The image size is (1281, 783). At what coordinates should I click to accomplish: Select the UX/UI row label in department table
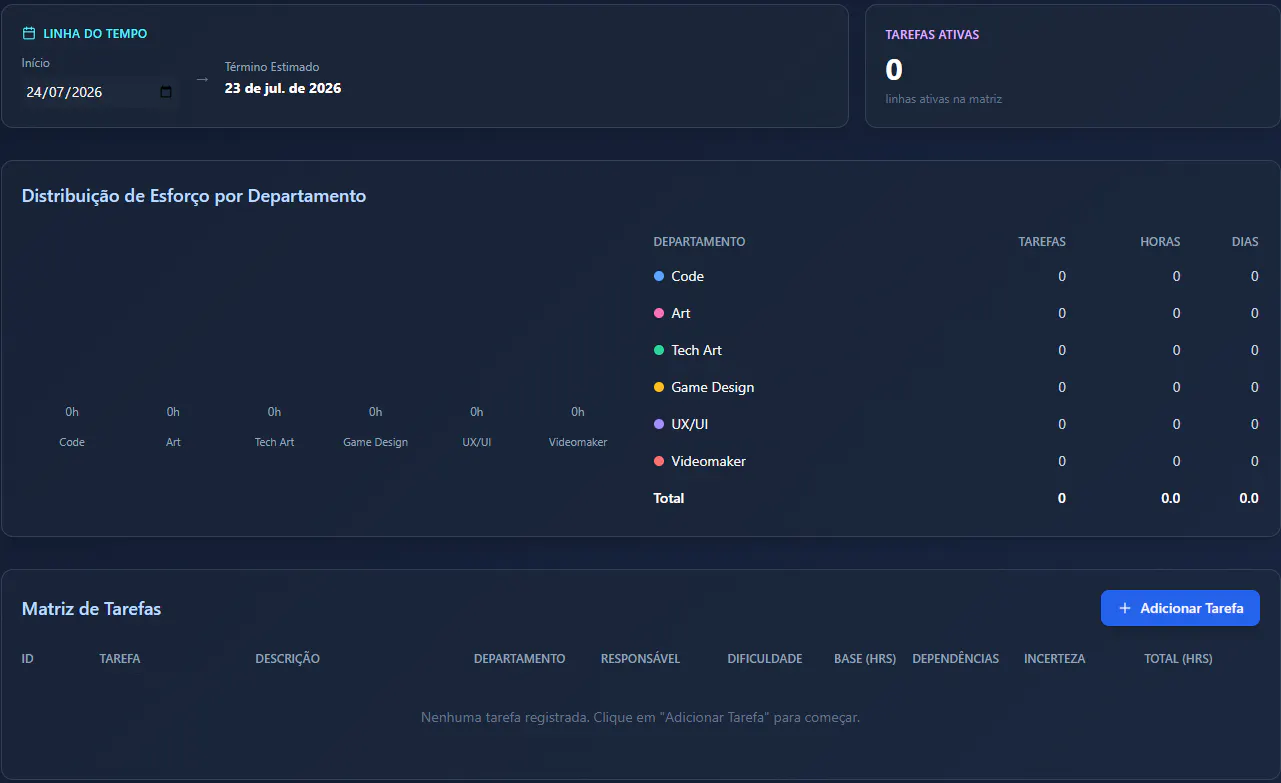pos(690,424)
